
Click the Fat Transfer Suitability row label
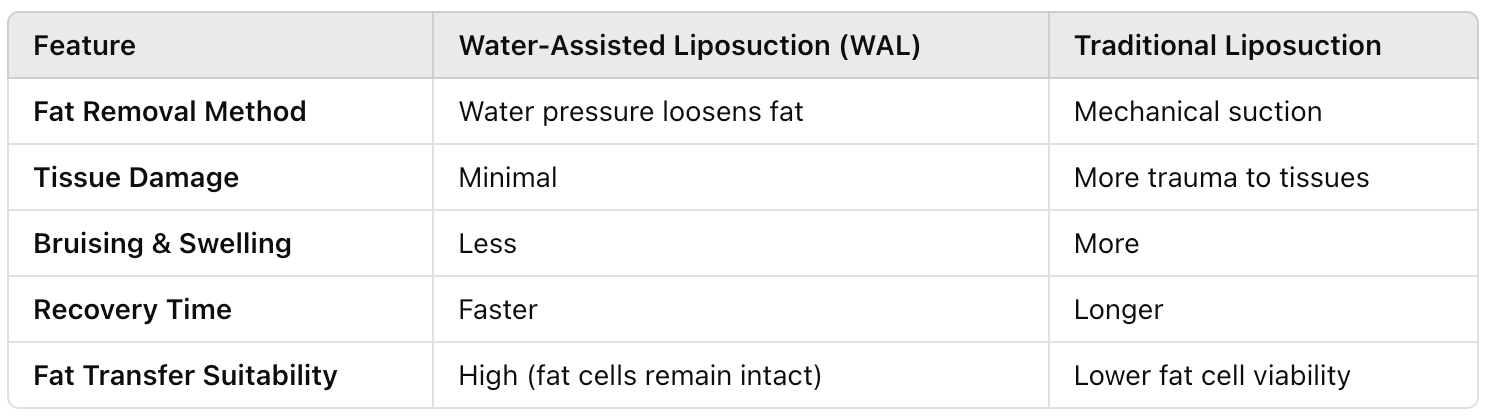(185, 376)
